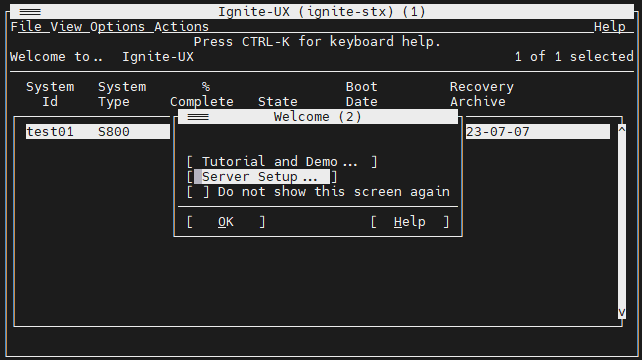Click the vertical scrollbar track
This screenshot has height=360, width=642.
(622, 221)
